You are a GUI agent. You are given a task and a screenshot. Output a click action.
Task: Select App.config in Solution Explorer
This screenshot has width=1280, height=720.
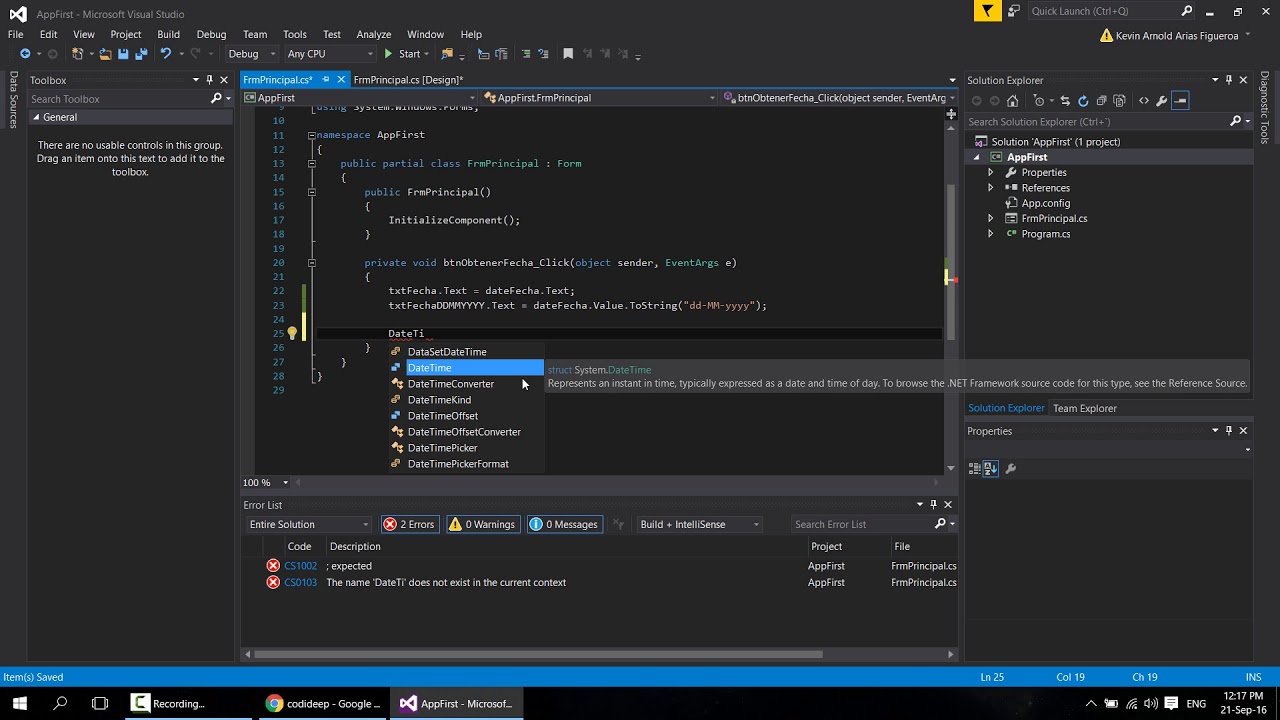coord(1045,203)
